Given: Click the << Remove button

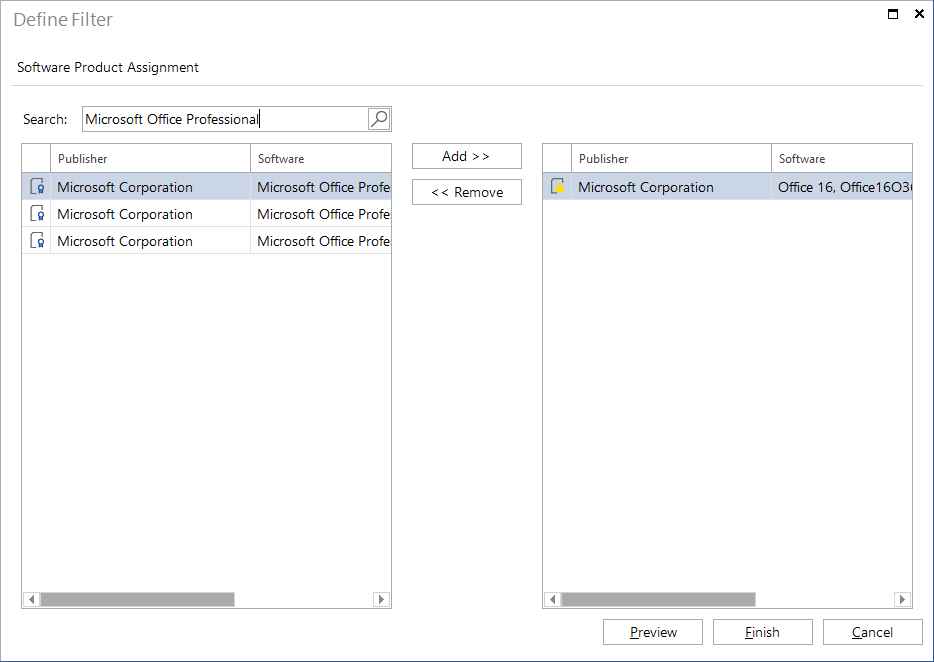Looking at the screenshot, I should (x=466, y=192).
